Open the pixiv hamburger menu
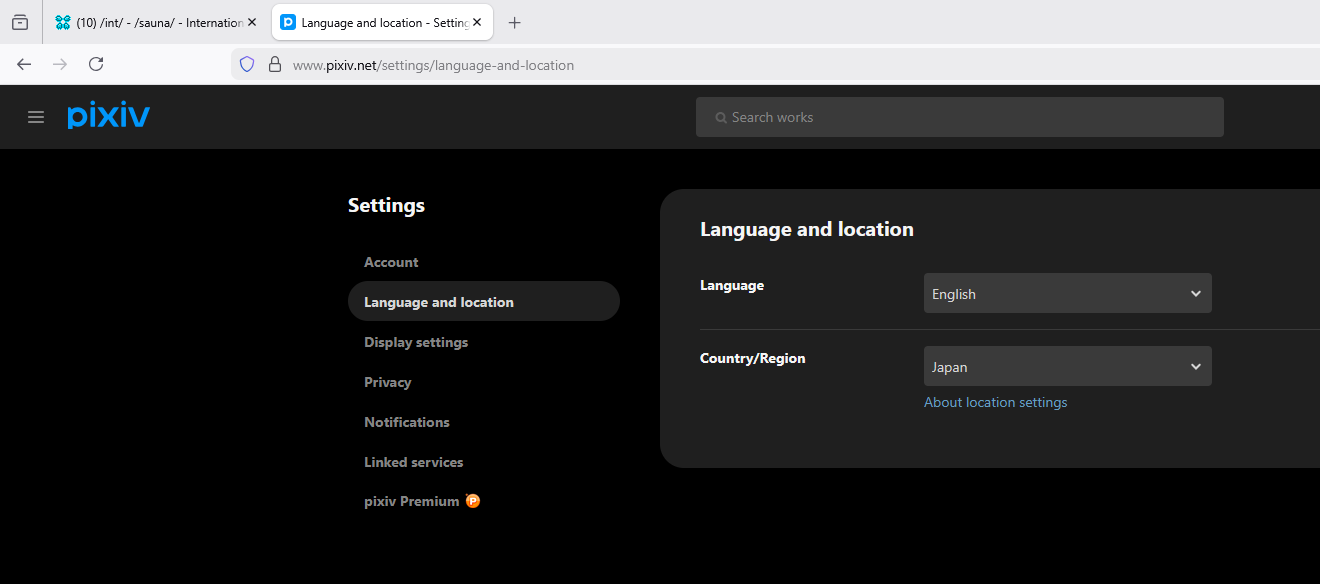Screen dimensions: 1320x584 [x=36, y=117]
